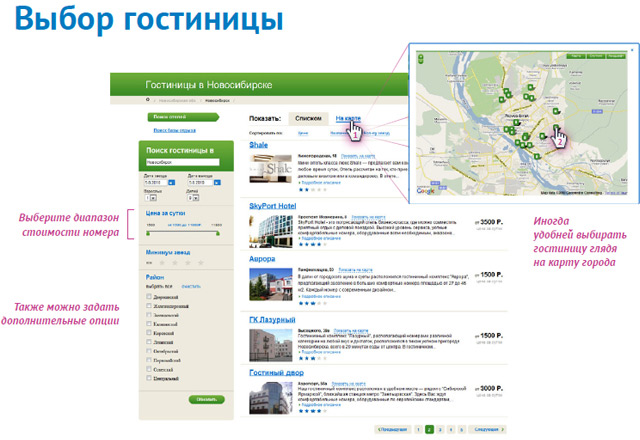This screenshot has height=440, width=640.
Task: Switch to the На карте map view
Action: [x=348, y=118]
